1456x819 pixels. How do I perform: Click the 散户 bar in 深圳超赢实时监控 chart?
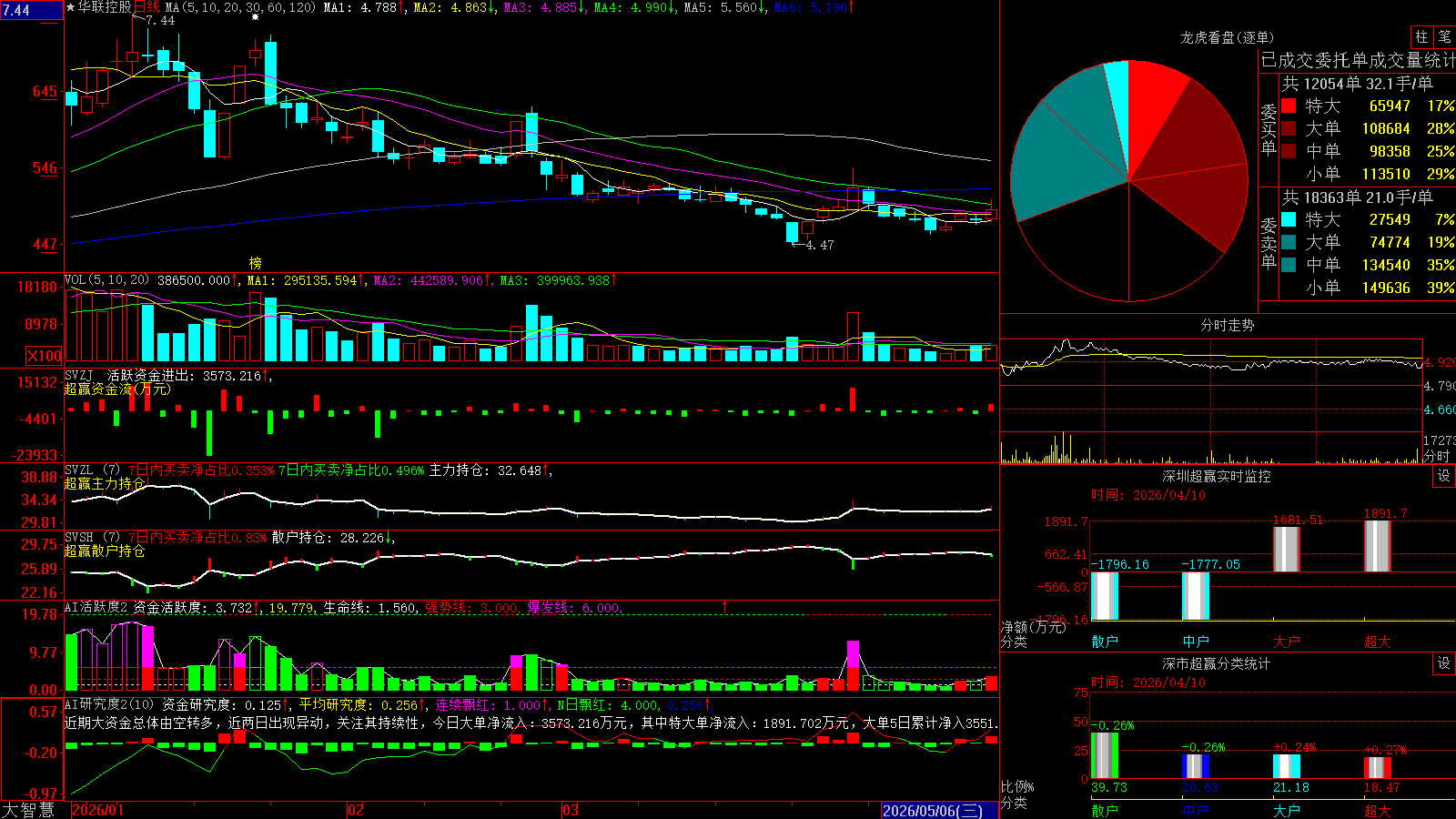point(1105,595)
